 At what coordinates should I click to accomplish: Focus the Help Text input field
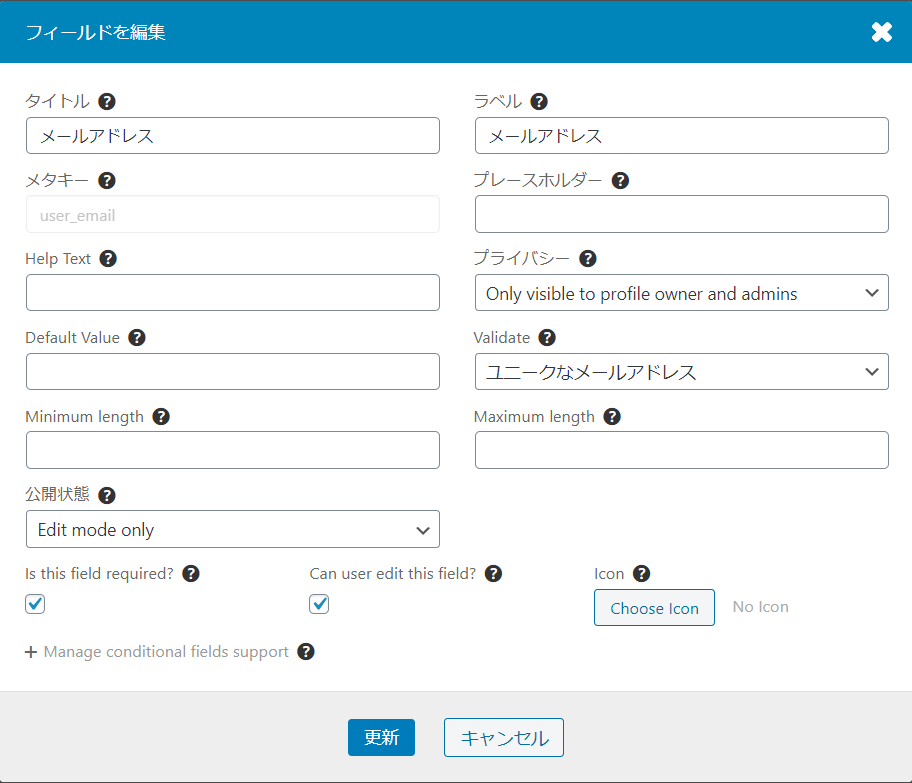(233, 293)
